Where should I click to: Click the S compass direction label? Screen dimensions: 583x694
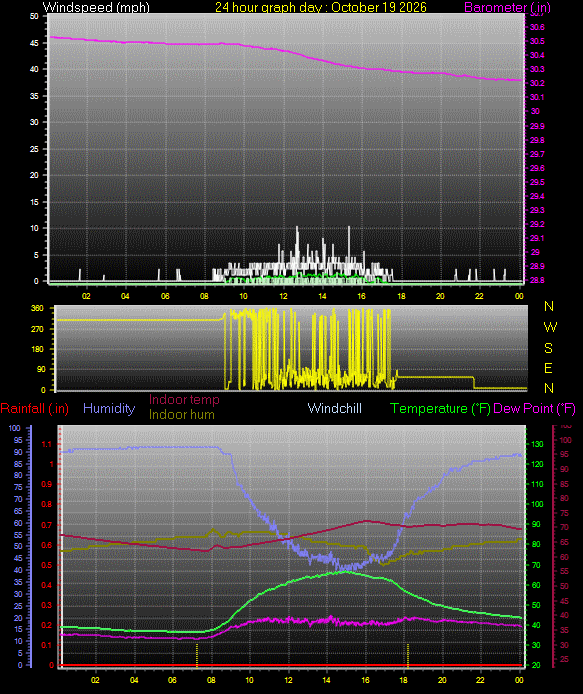coord(548,348)
